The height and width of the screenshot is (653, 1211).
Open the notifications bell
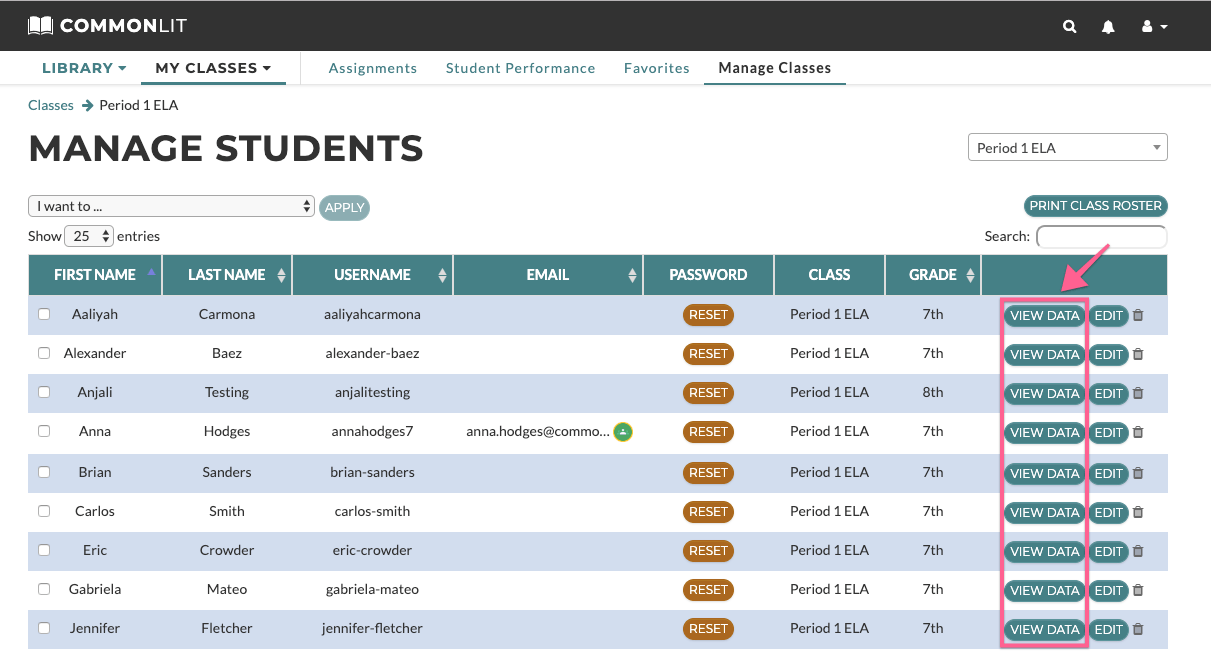1108,27
